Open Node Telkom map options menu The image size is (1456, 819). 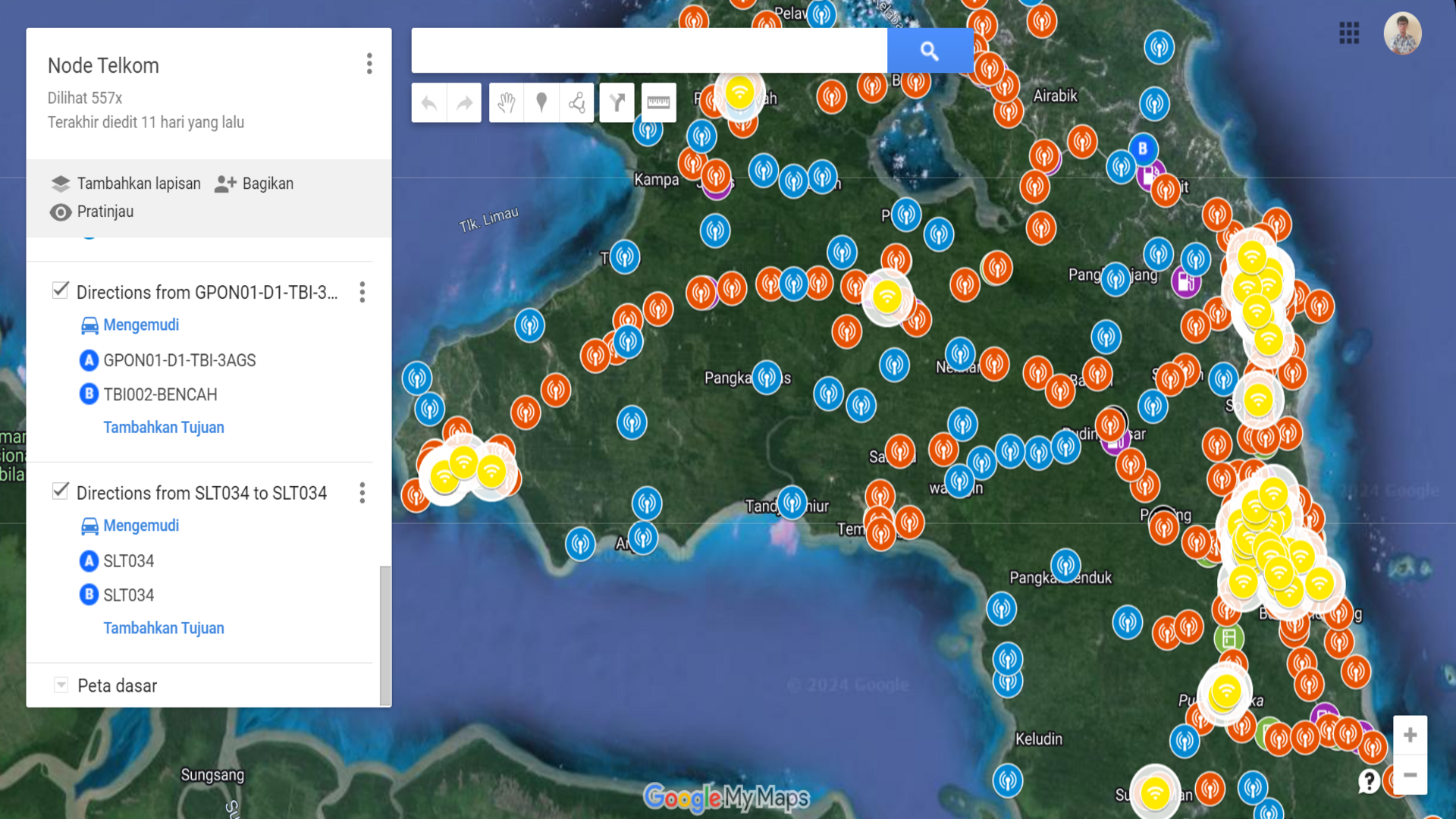[x=369, y=64]
